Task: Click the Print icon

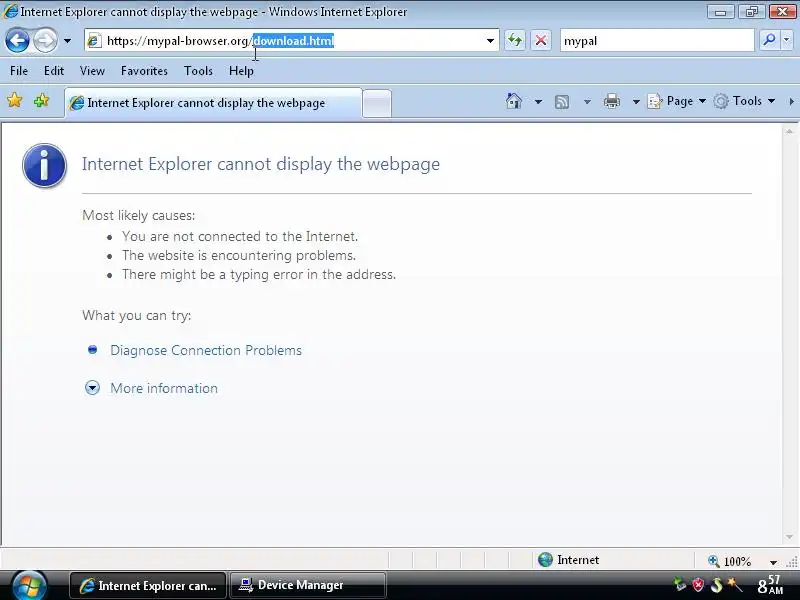Action: (x=612, y=102)
